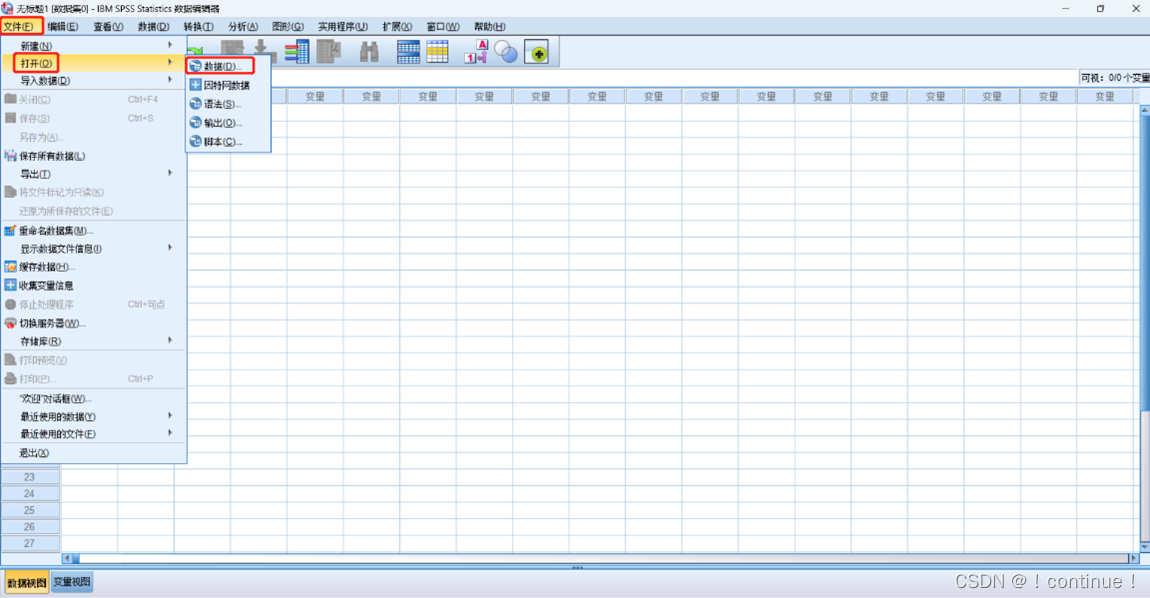
Task: Click the Run descriptive statistics toolbar icon
Action: click(x=329, y=51)
